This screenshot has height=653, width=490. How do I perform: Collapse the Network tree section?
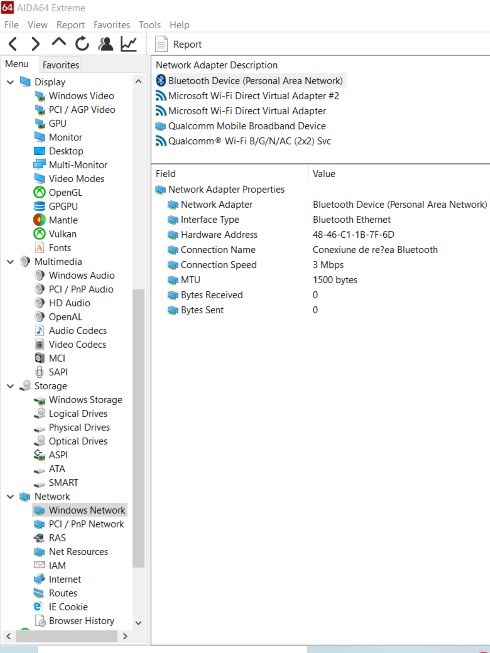coord(10,496)
